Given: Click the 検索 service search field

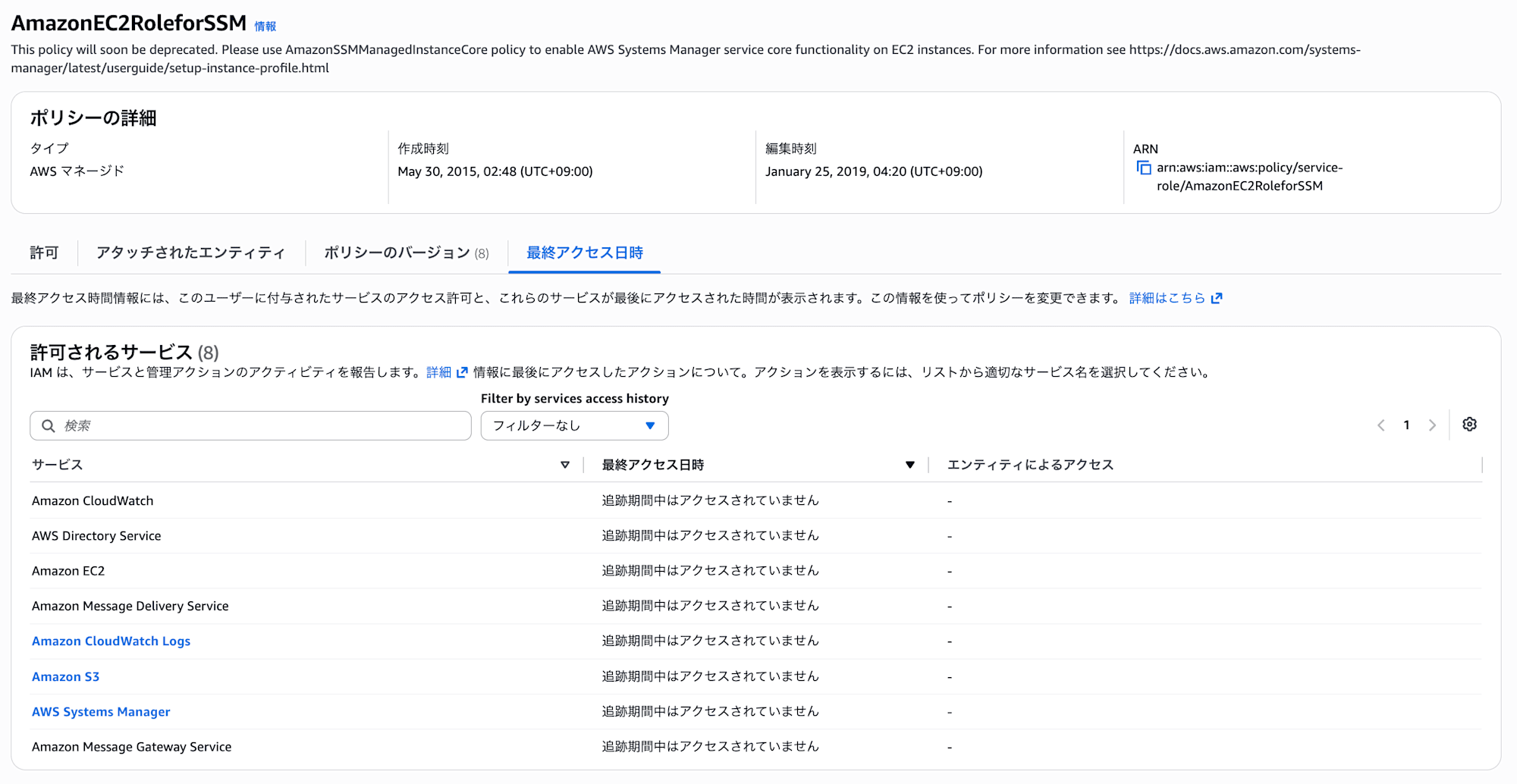Looking at the screenshot, I should (250, 425).
